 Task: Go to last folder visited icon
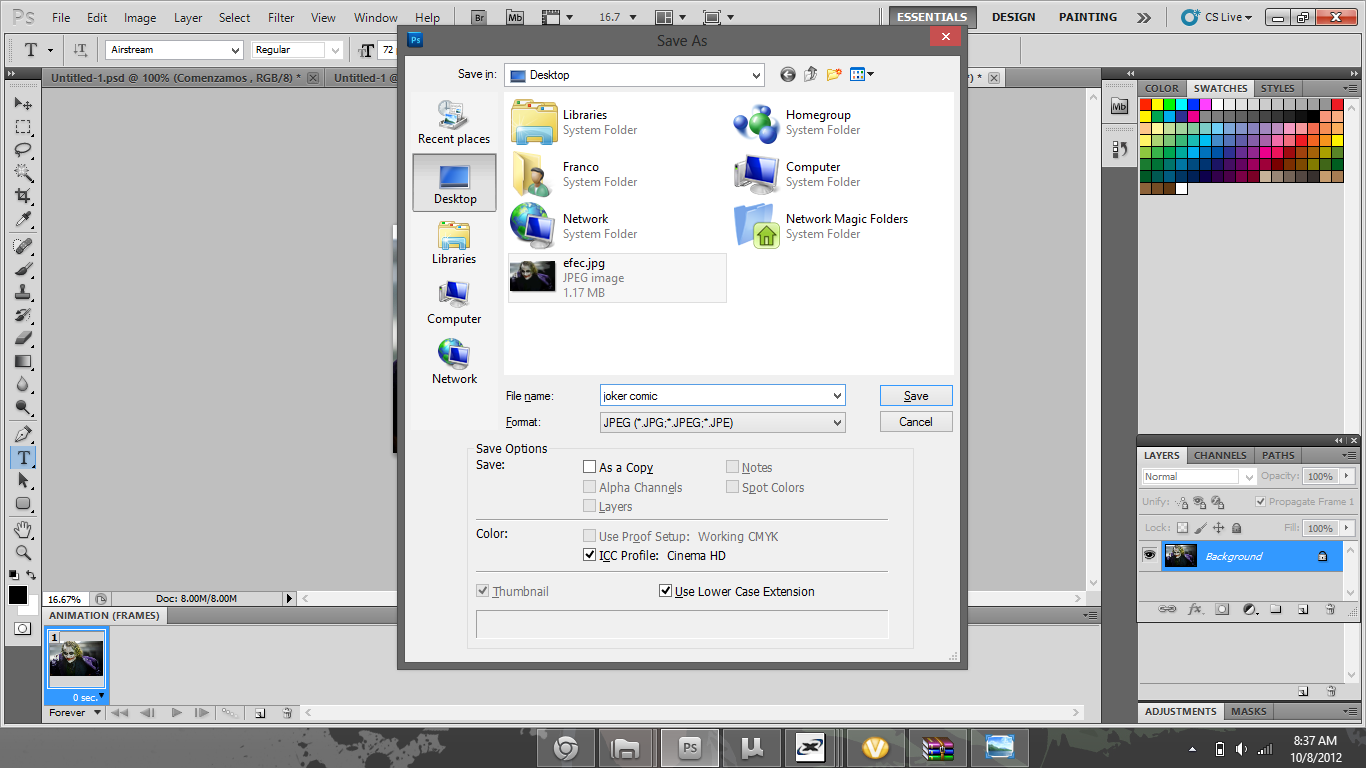[x=788, y=74]
